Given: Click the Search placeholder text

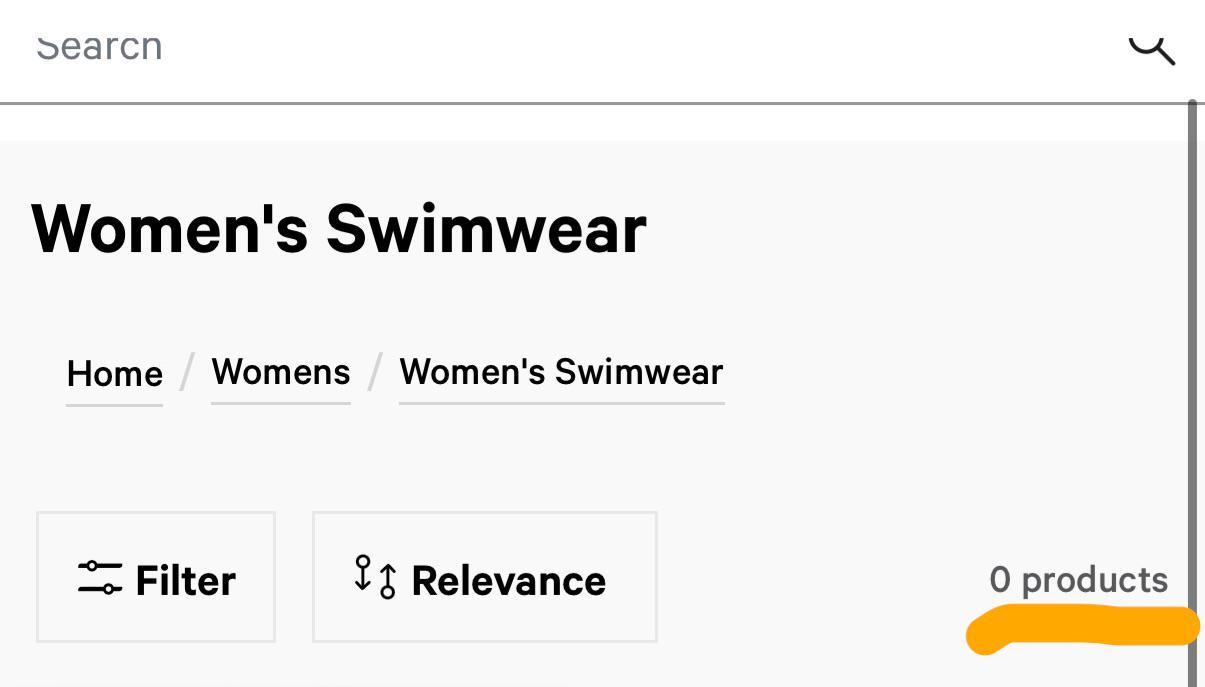Looking at the screenshot, I should (x=99, y=46).
